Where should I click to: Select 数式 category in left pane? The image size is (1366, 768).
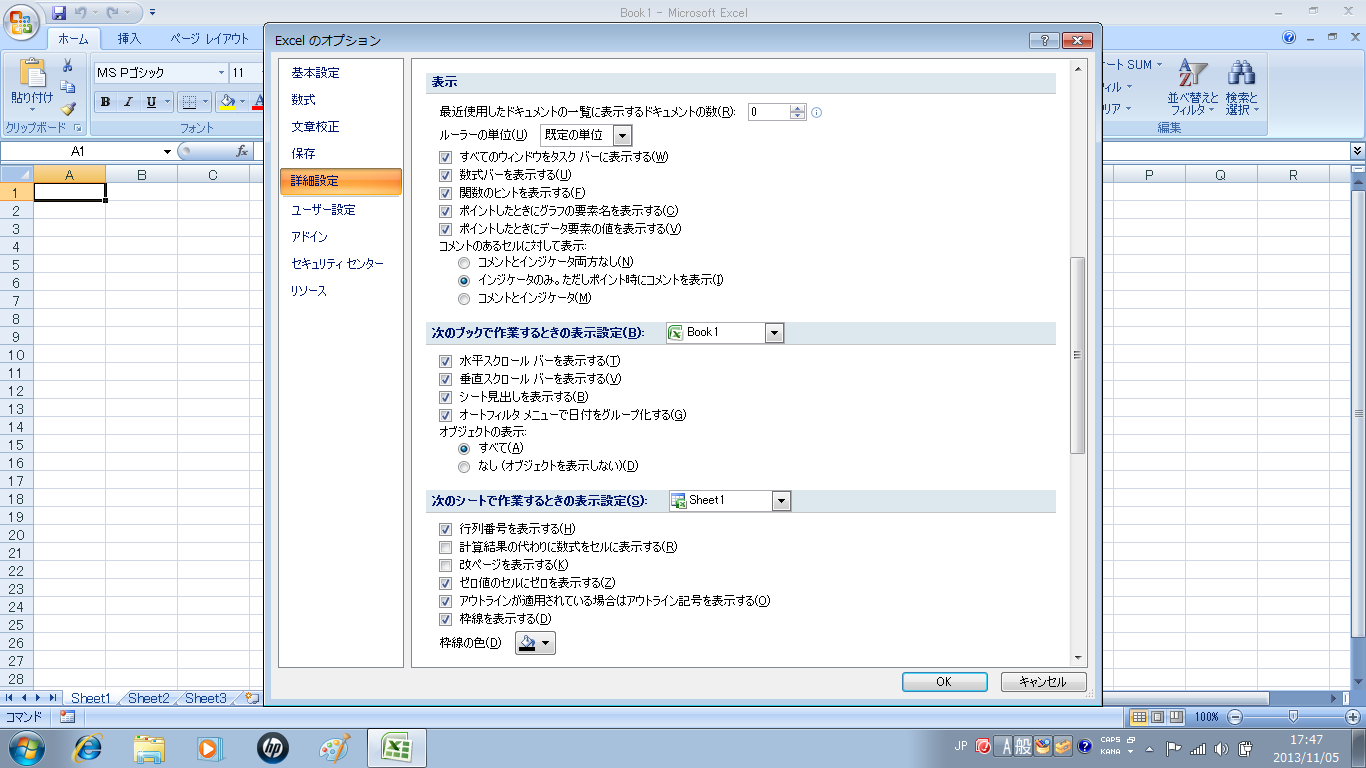point(303,100)
